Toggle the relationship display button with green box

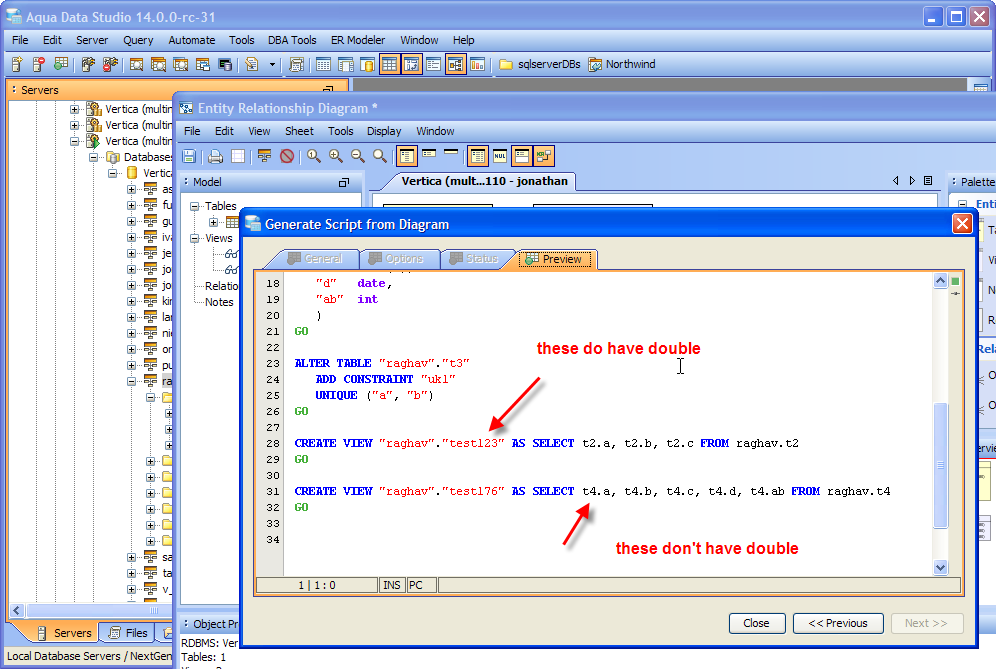pyautogui.click(x=544, y=156)
